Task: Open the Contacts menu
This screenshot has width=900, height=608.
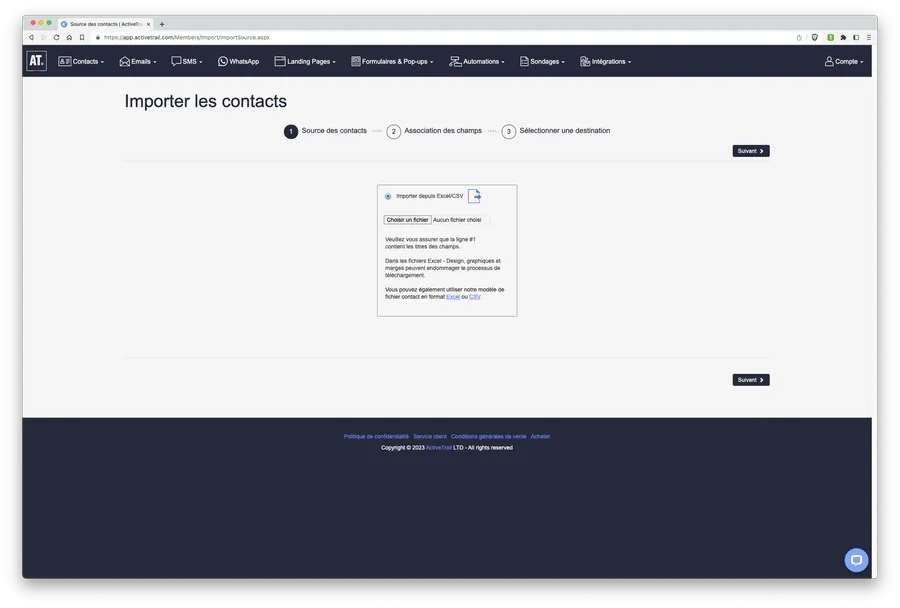Action: (81, 61)
